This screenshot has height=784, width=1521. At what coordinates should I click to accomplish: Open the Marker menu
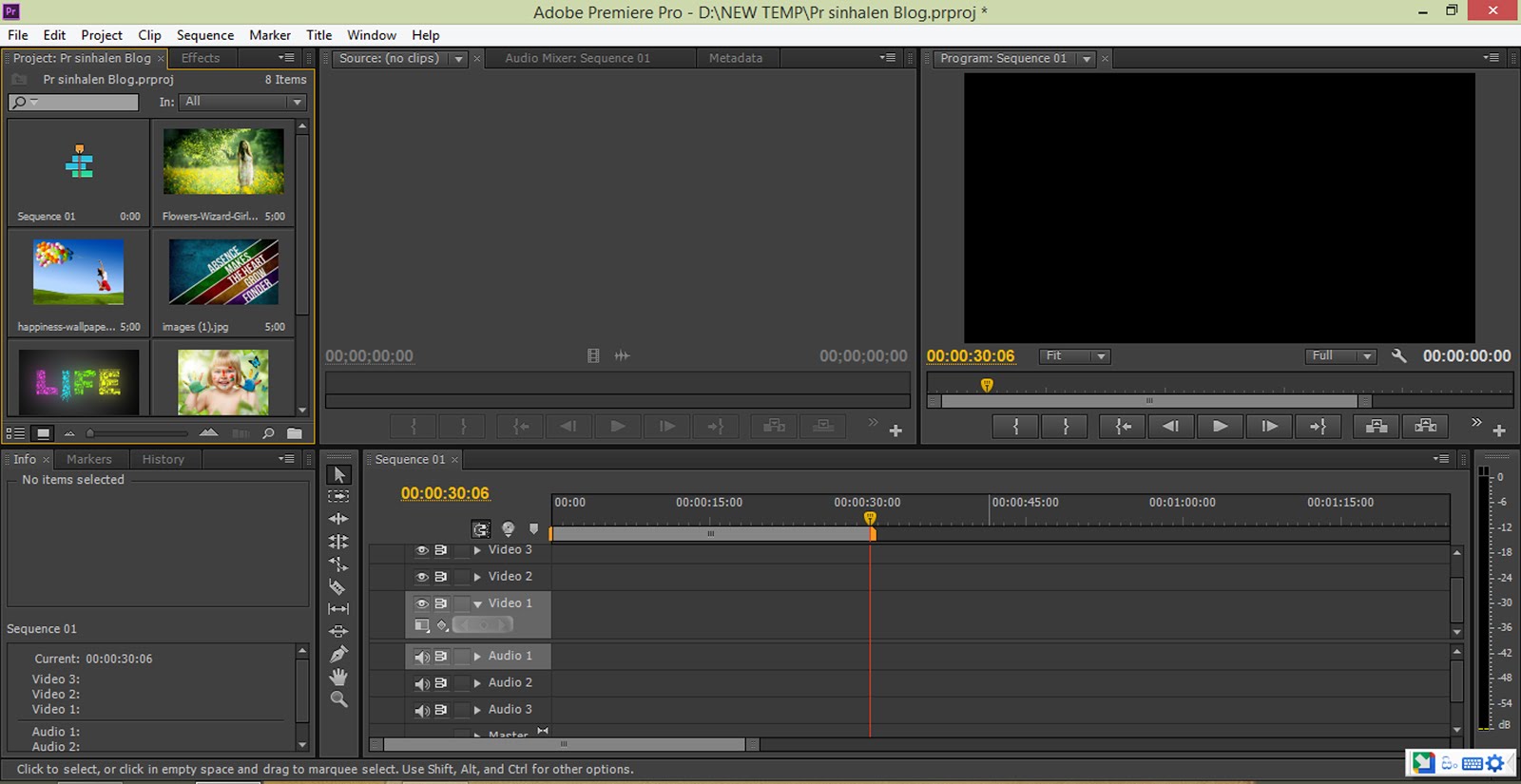[x=270, y=35]
